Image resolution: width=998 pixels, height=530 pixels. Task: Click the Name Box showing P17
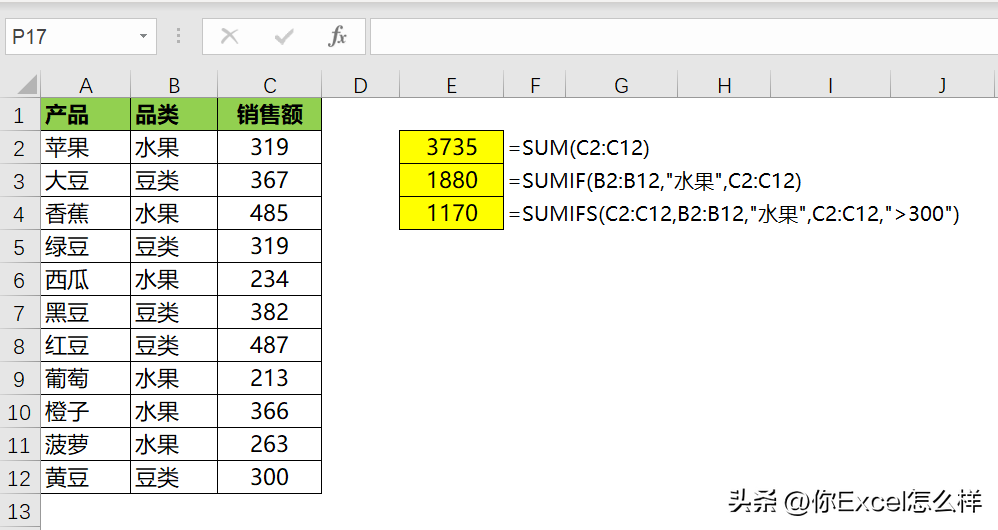click(x=68, y=37)
